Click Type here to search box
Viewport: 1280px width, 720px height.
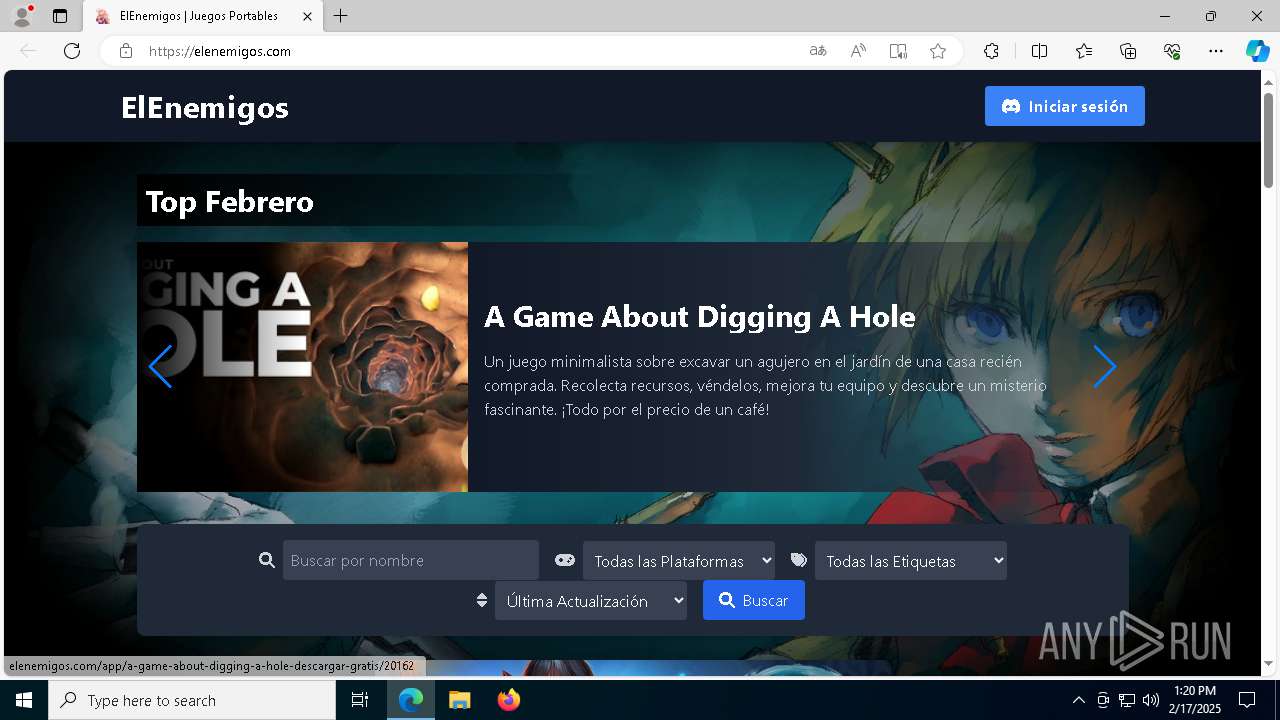(192, 700)
